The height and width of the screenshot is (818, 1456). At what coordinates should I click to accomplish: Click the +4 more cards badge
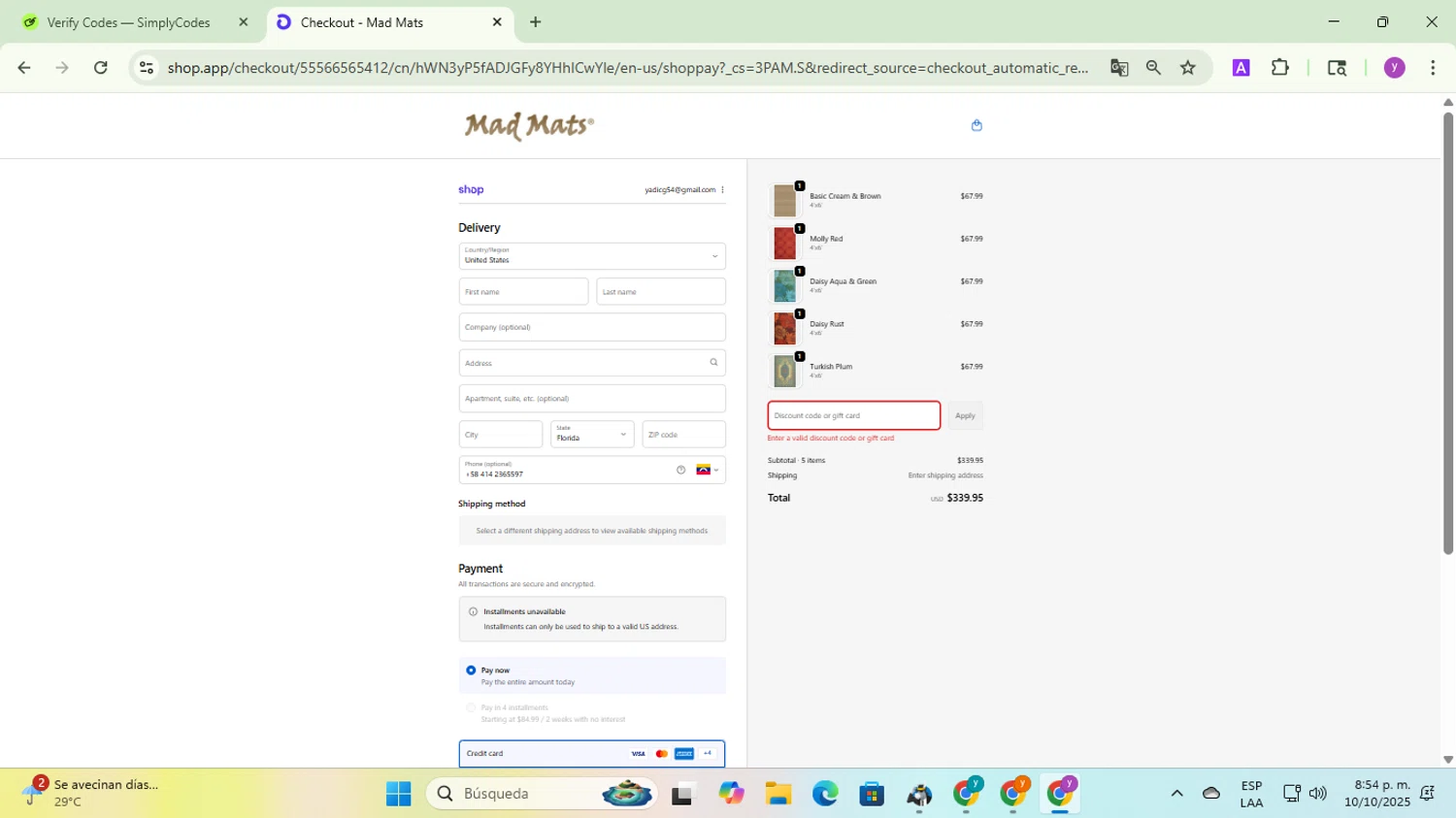pyautogui.click(x=708, y=753)
